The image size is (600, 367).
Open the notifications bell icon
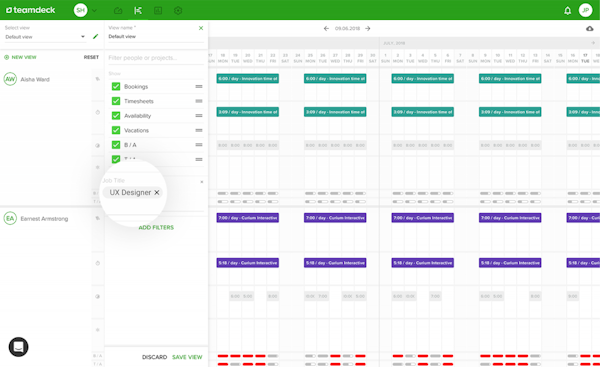pos(567,11)
